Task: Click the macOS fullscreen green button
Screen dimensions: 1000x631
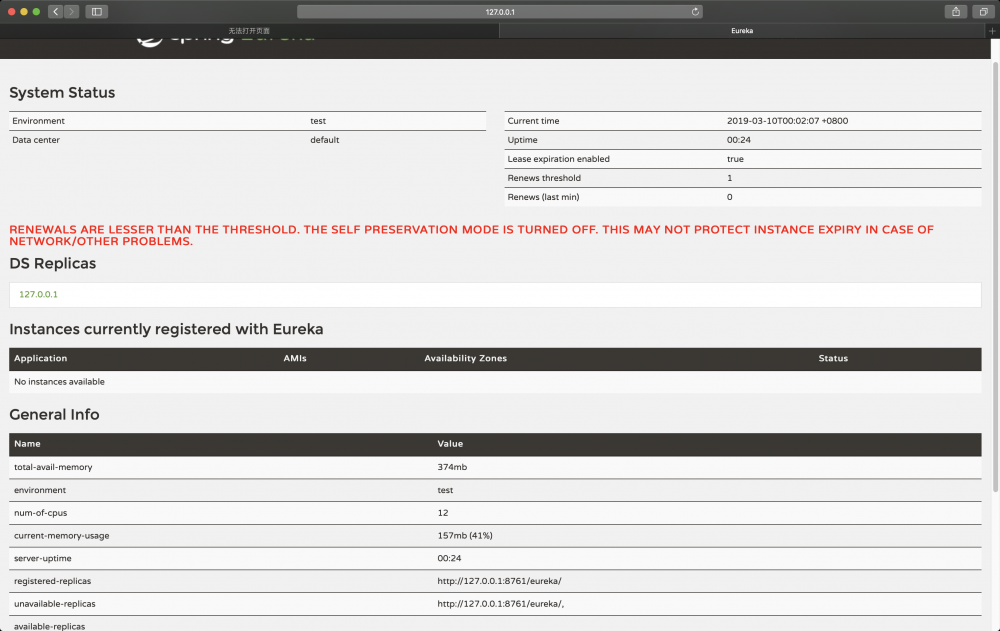Action: (37, 11)
